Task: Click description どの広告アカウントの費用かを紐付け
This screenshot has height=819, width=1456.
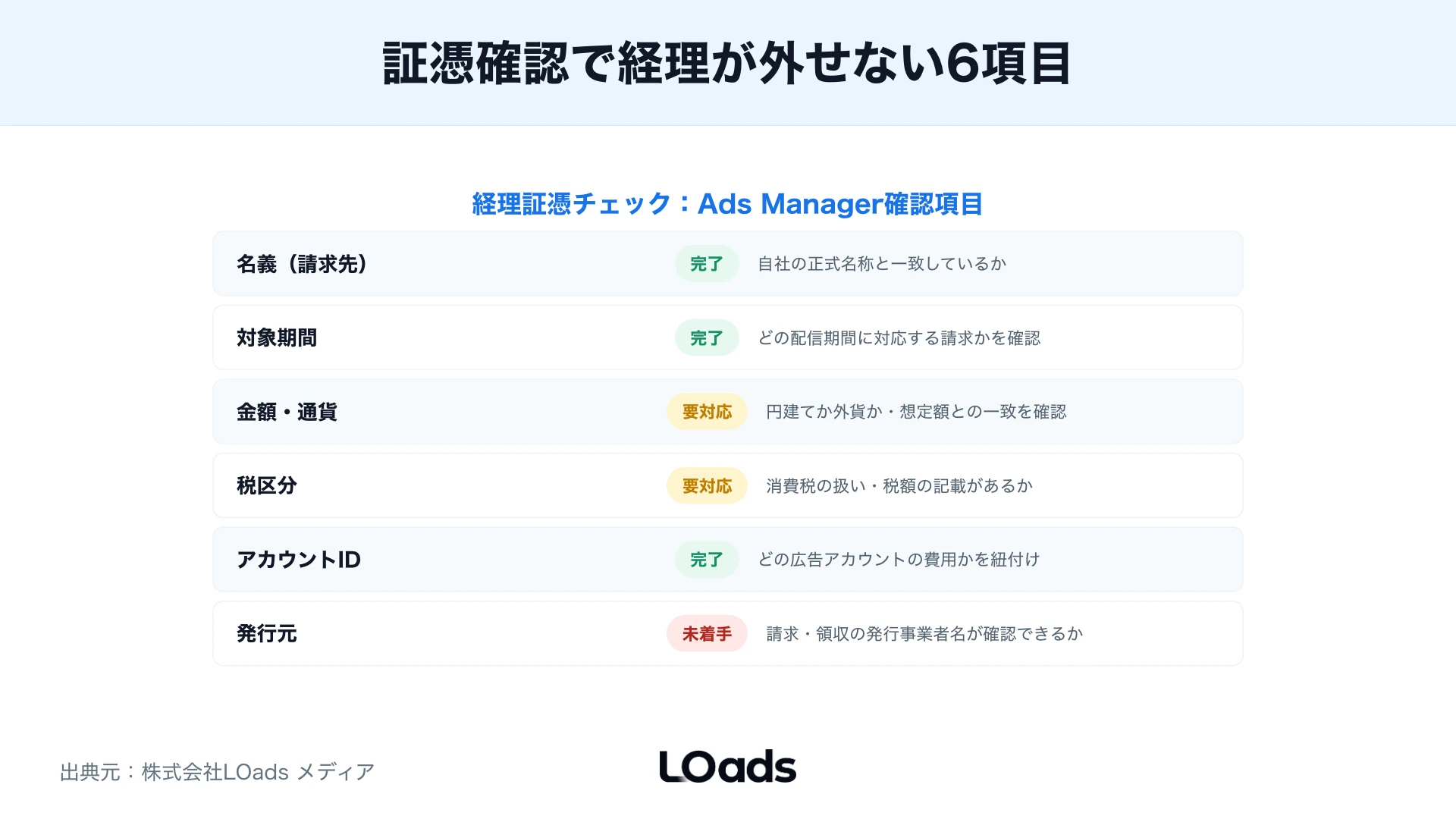Action: [899, 560]
